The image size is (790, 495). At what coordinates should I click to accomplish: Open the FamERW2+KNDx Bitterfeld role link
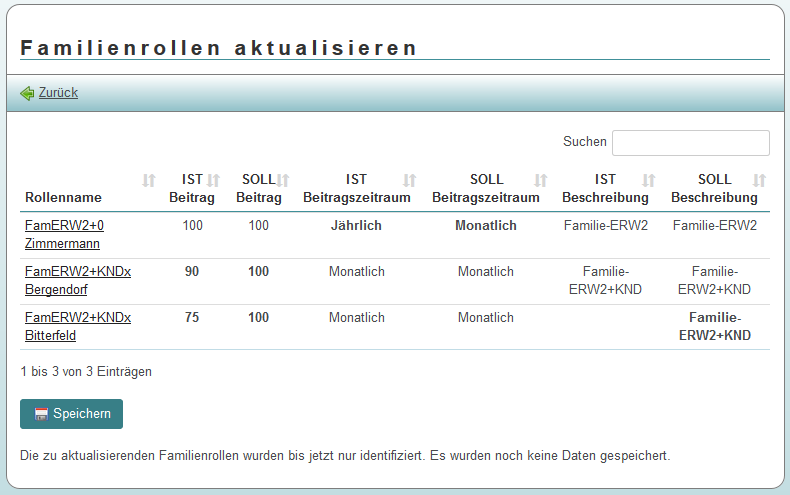pyautogui.click(x=77, y=326)
